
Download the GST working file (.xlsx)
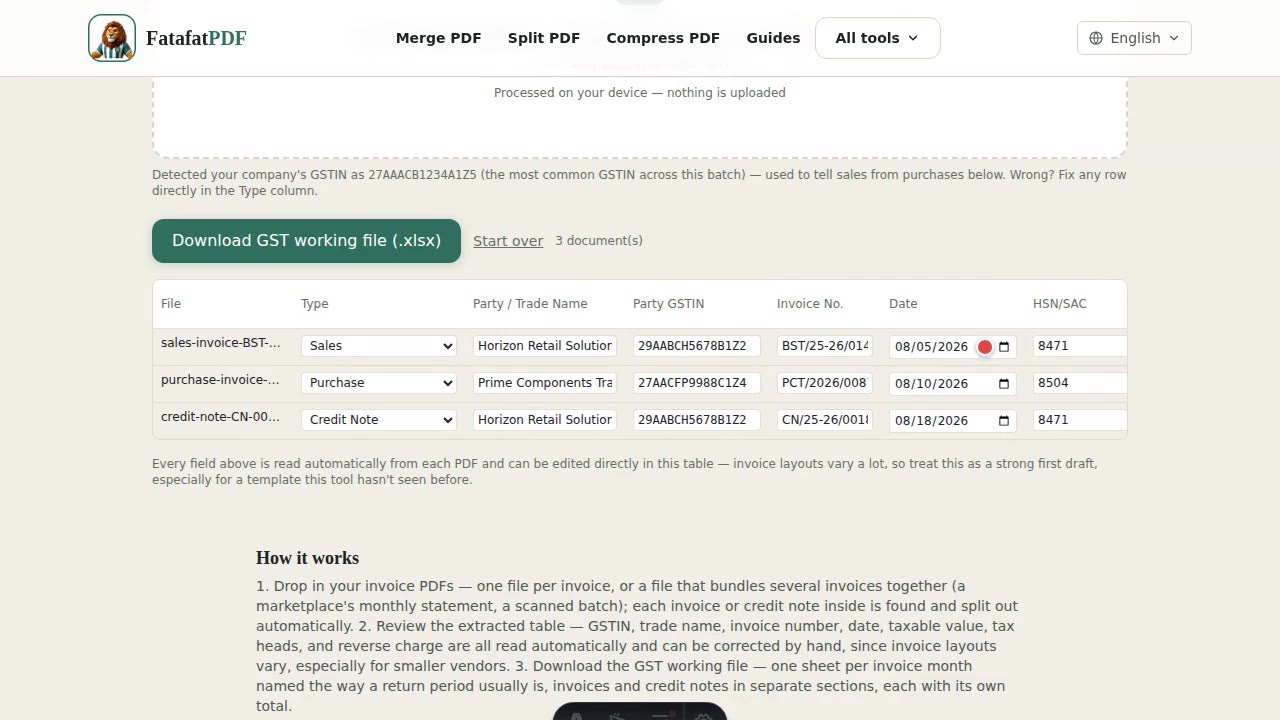[x=306, y=241]
